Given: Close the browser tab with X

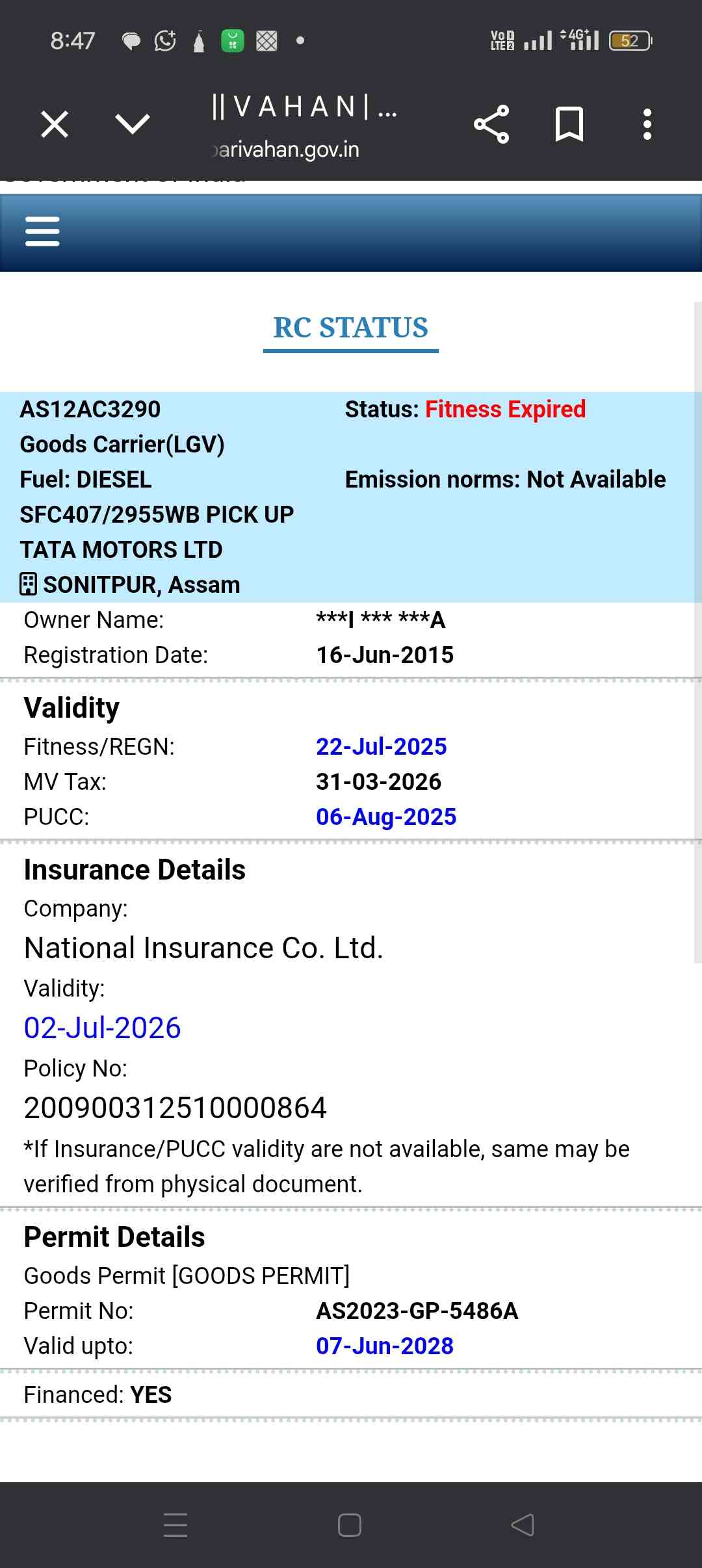Looking at the screenshot, I should (55, 124).
